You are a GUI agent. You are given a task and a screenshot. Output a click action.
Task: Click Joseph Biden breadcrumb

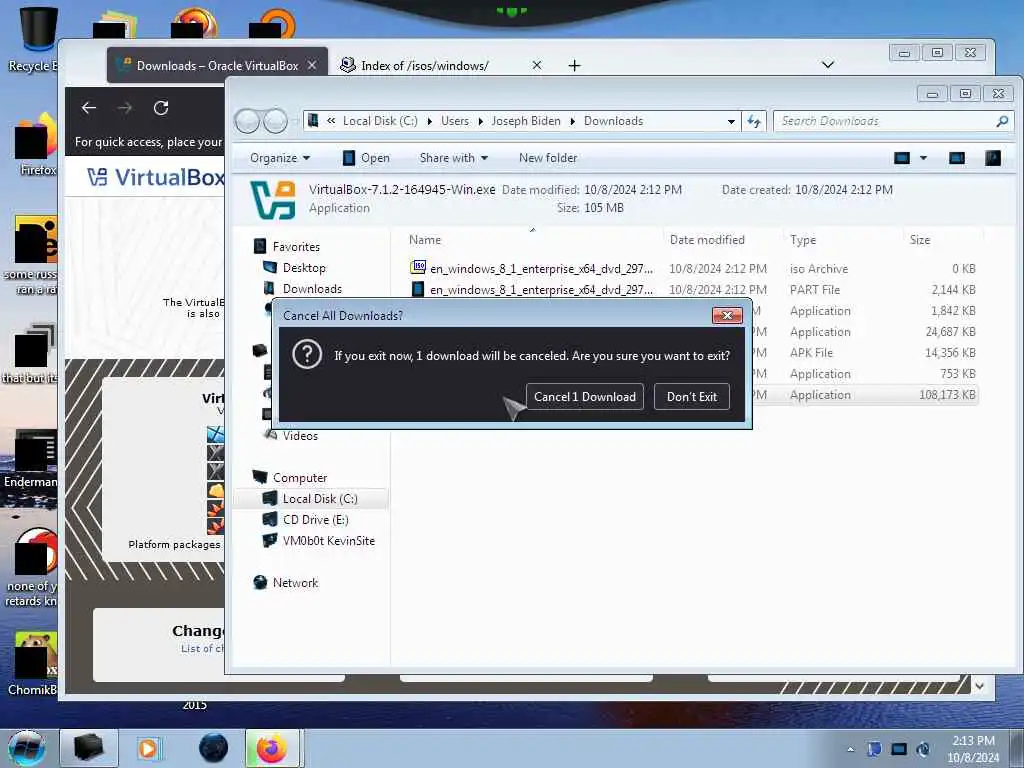tap(526, 121)
